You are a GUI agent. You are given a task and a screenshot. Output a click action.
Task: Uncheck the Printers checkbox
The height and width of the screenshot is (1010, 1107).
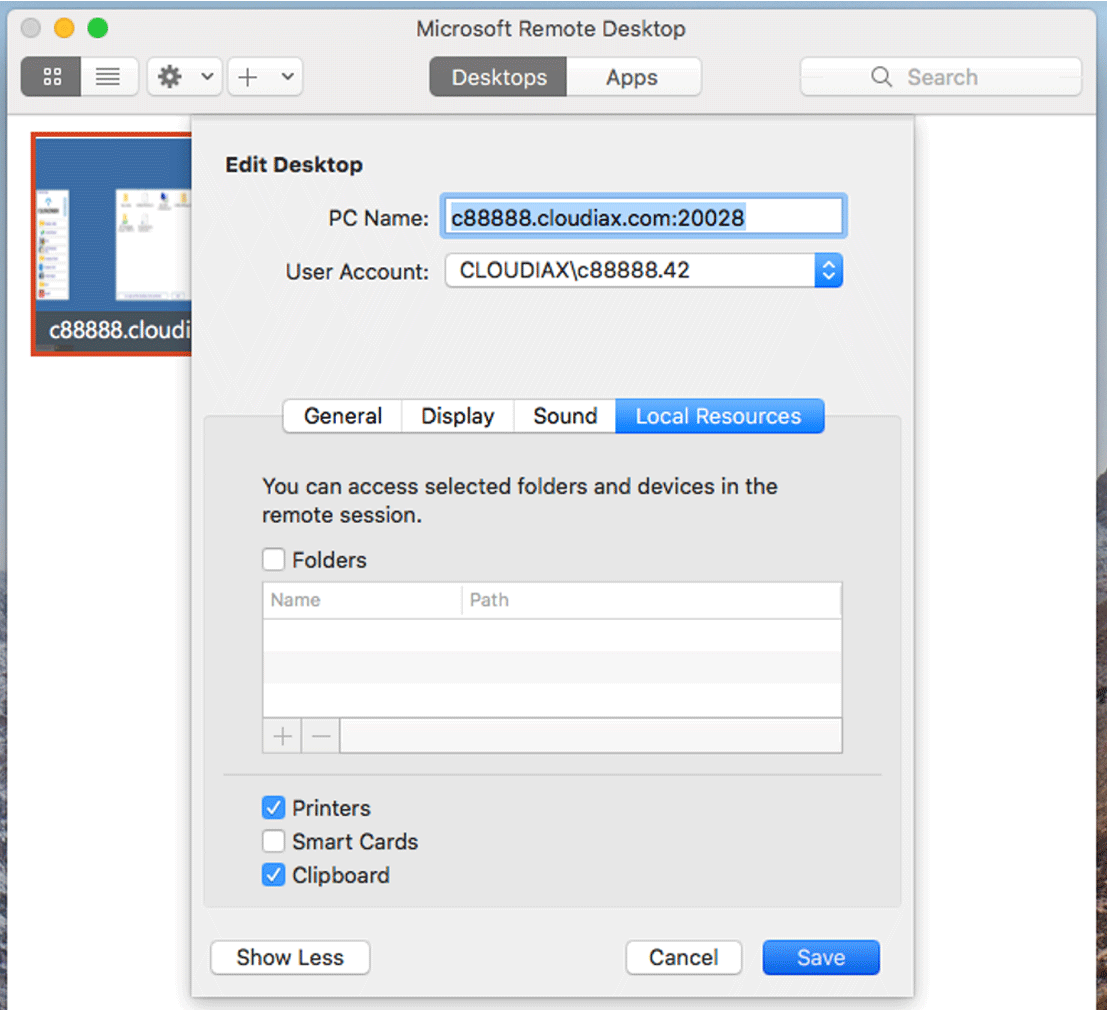coord(274,807)
